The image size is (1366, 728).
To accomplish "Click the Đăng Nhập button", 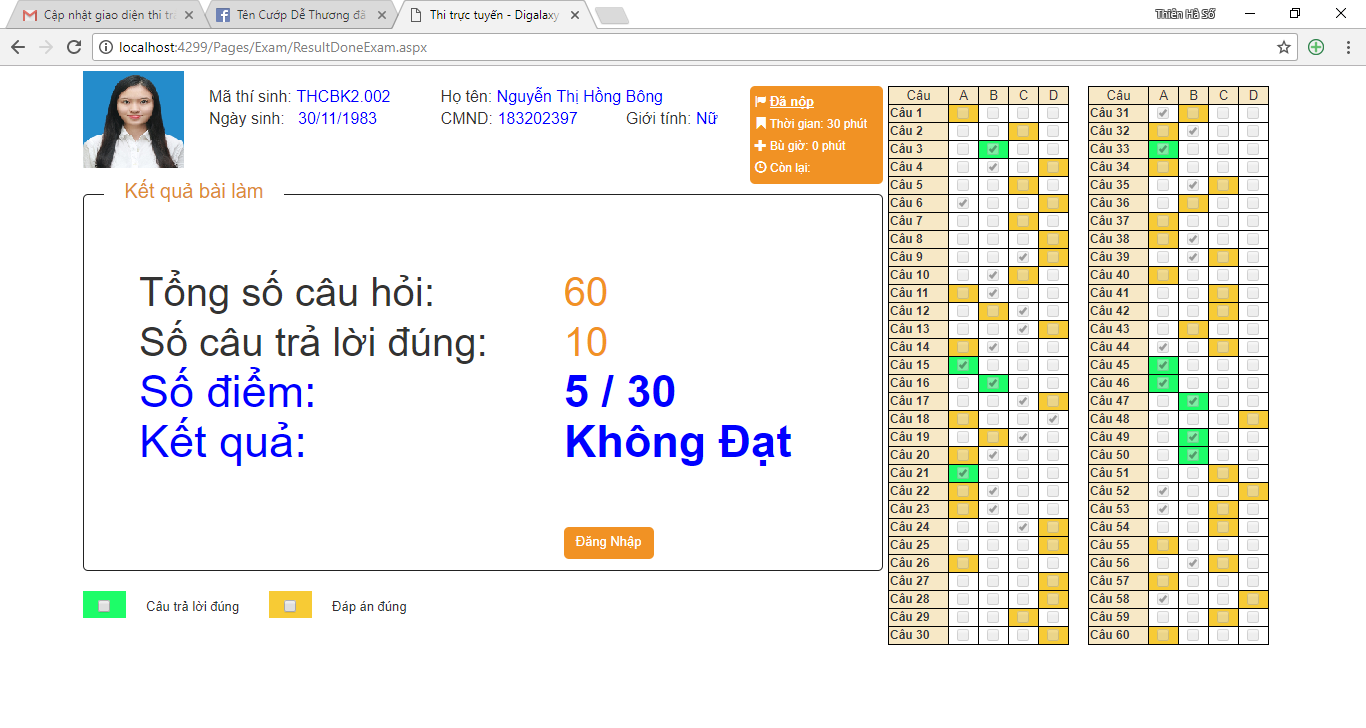I will (608, 542).
